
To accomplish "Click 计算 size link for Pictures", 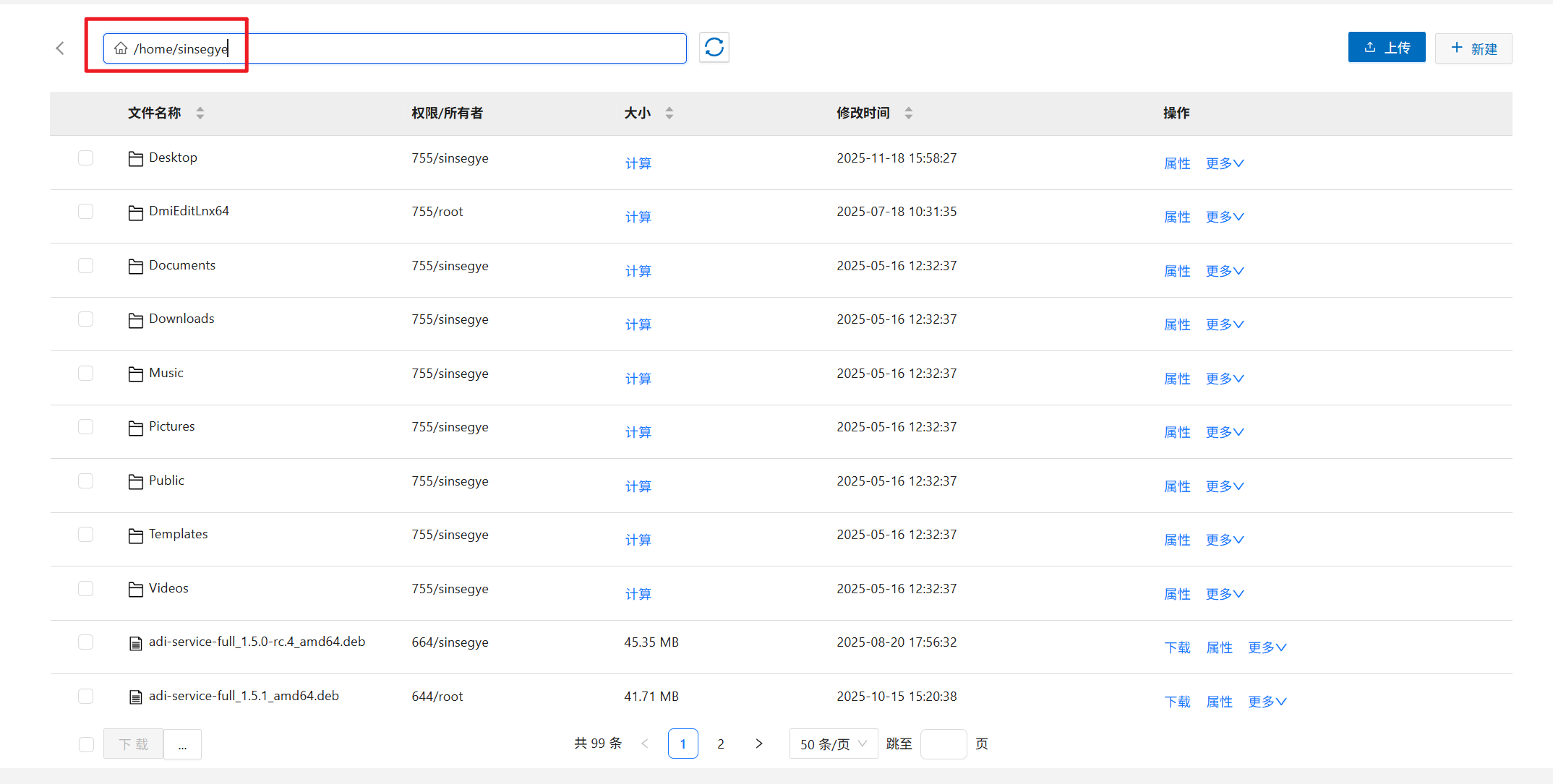I will [638, 432].
